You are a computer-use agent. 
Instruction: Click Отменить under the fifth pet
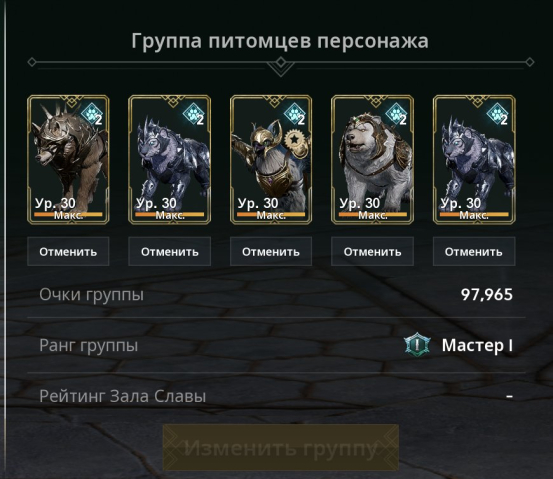474,251
